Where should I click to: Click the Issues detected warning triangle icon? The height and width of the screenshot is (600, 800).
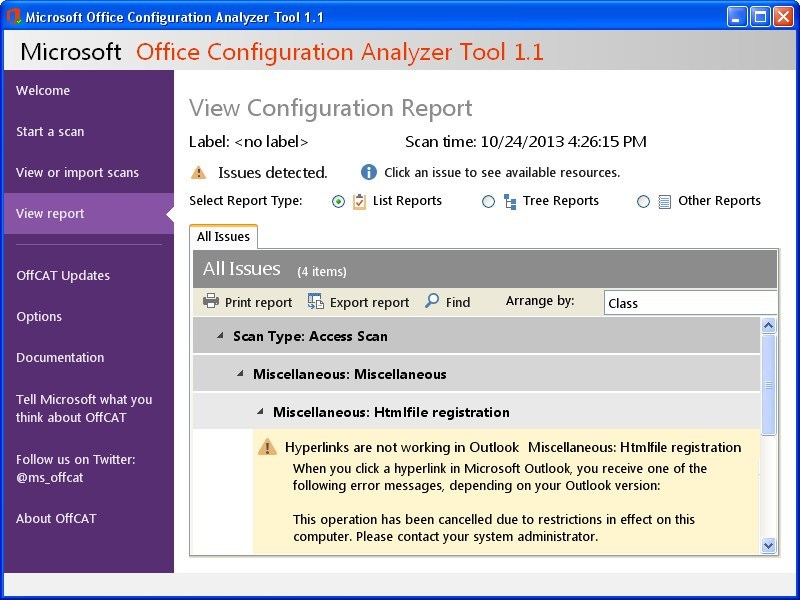(x=199, y=171)
